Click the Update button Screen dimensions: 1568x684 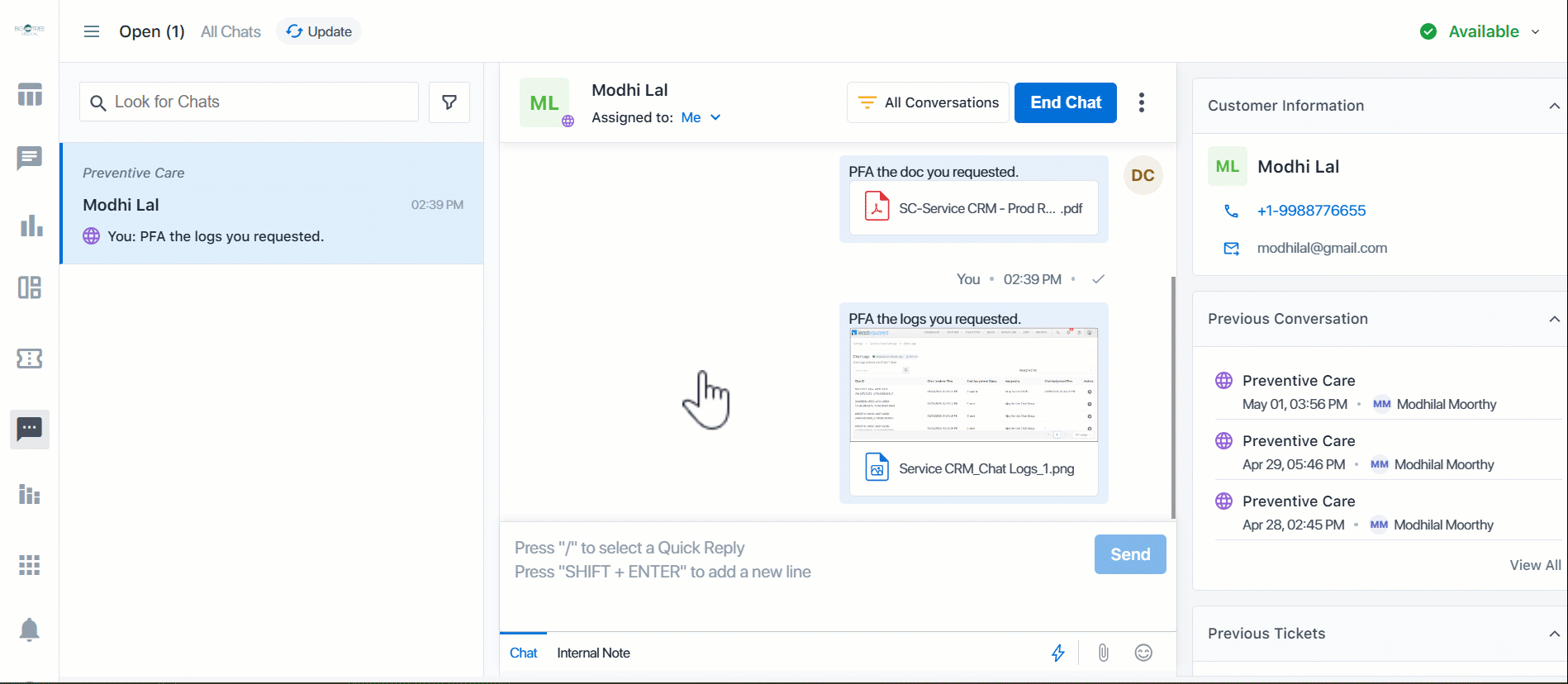pyautogui.click(x=319, y=31)
